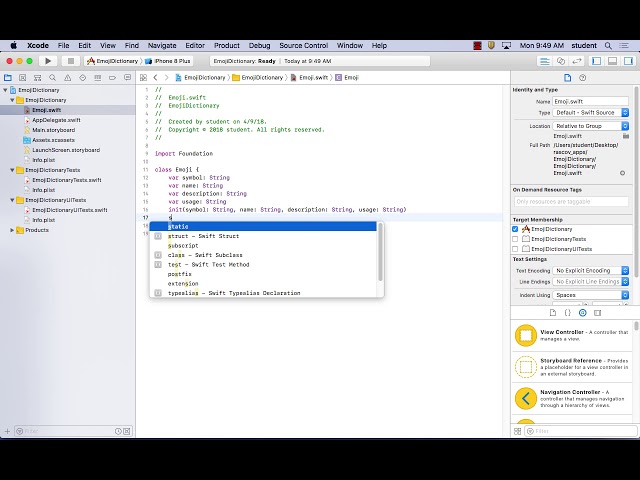Screen dimensions: 640x480
Task: Open the Breakpoint navigator
Action: [113, 78]
